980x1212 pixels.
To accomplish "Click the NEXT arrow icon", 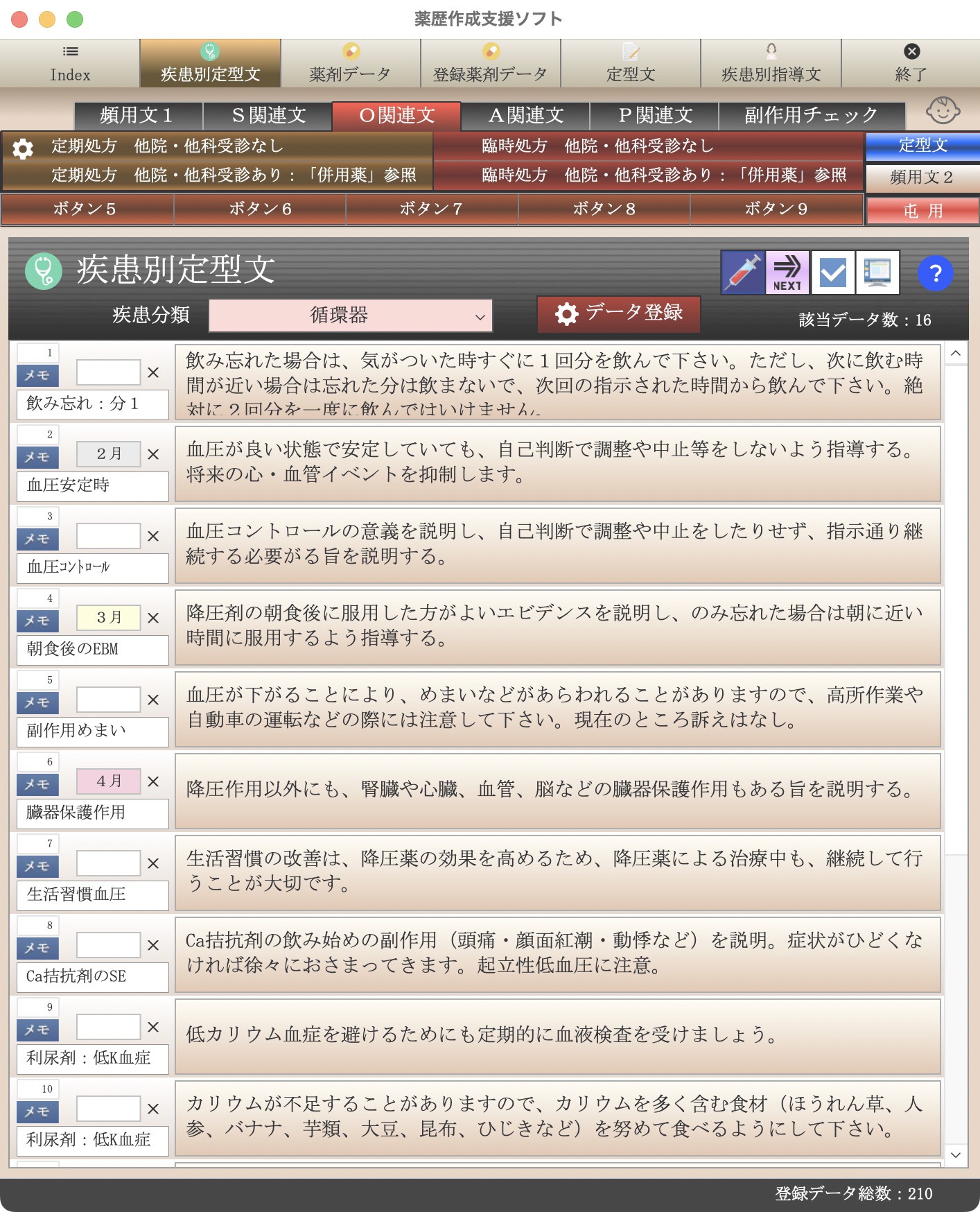I will tap(787, 272).
